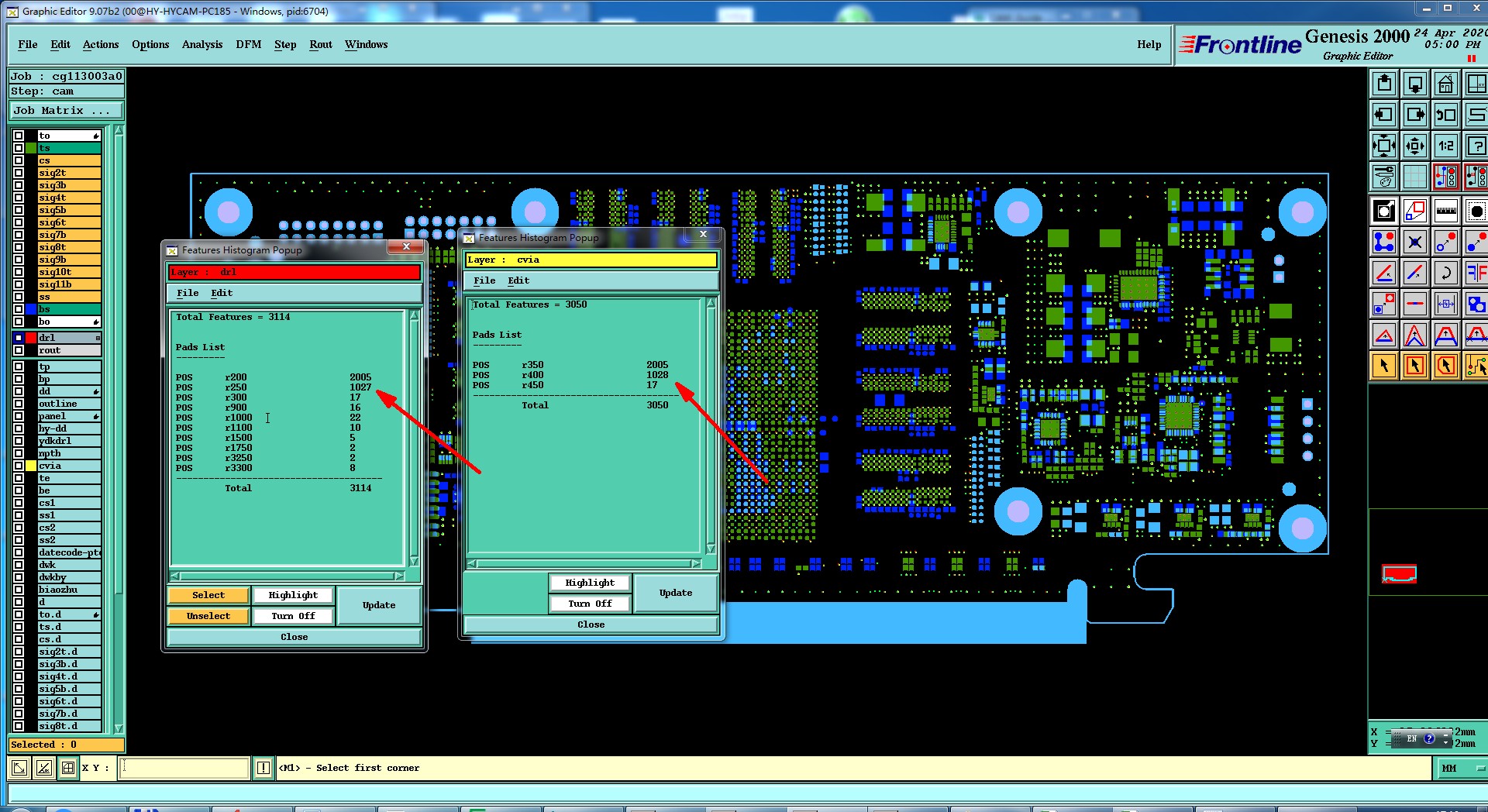Toggle the checkbox for layer cs
1488x812 pixels.
coord(19,160)
